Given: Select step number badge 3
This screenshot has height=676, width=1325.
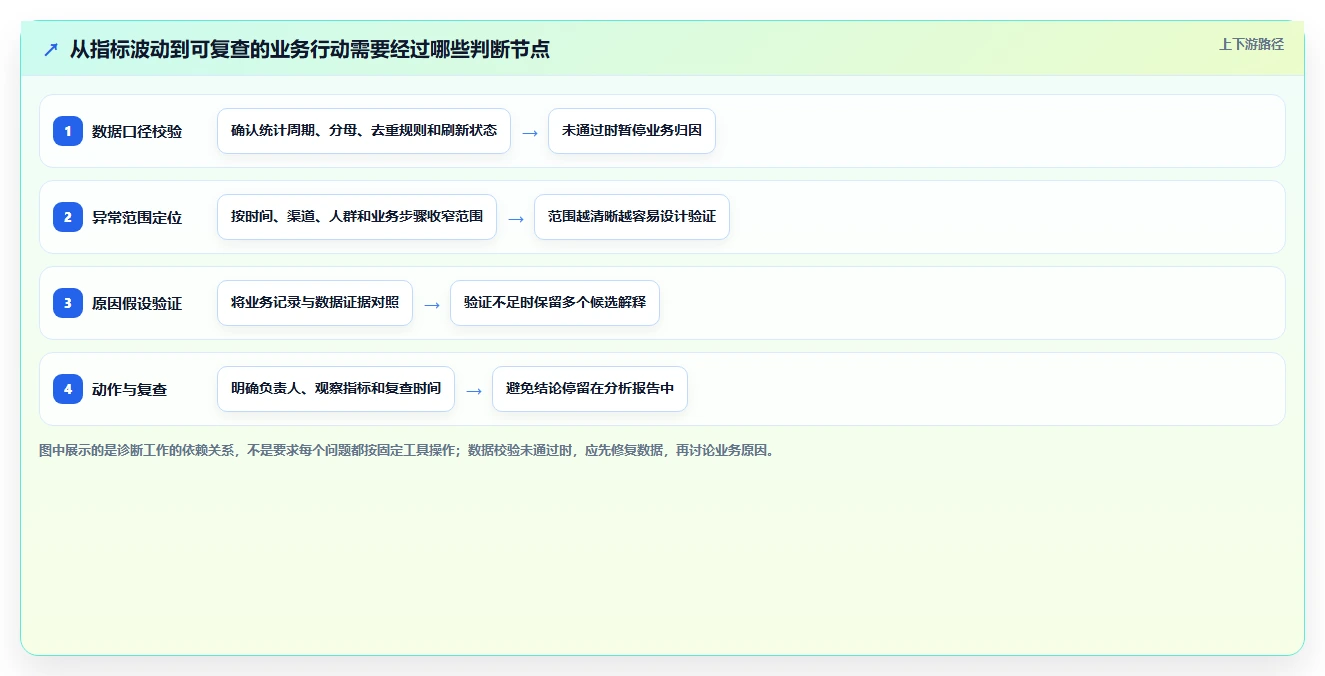Looking at the screenshot, I should (x=68, y=303).
